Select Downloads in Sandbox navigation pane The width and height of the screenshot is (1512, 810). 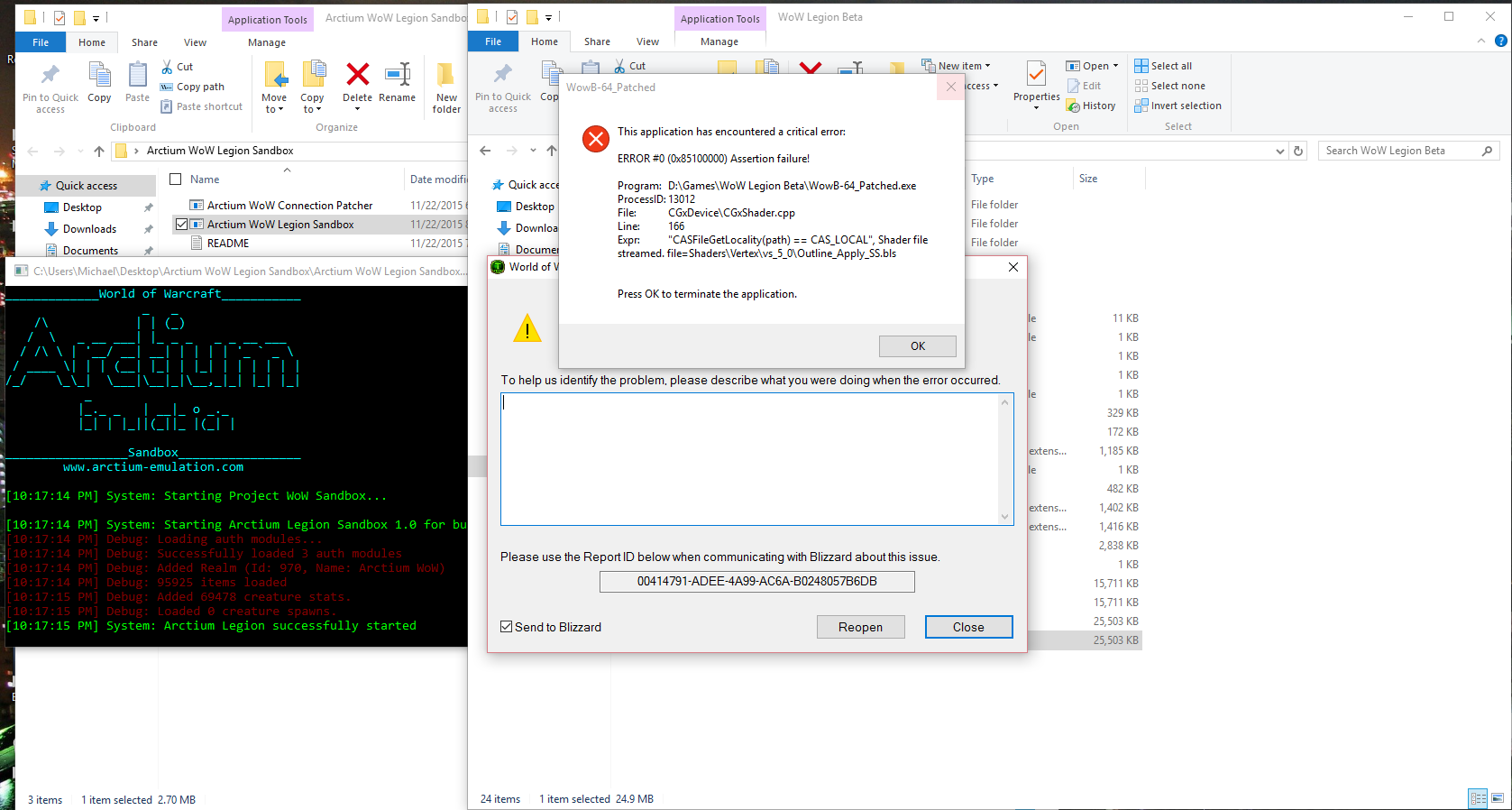click(x=89, y=229)
